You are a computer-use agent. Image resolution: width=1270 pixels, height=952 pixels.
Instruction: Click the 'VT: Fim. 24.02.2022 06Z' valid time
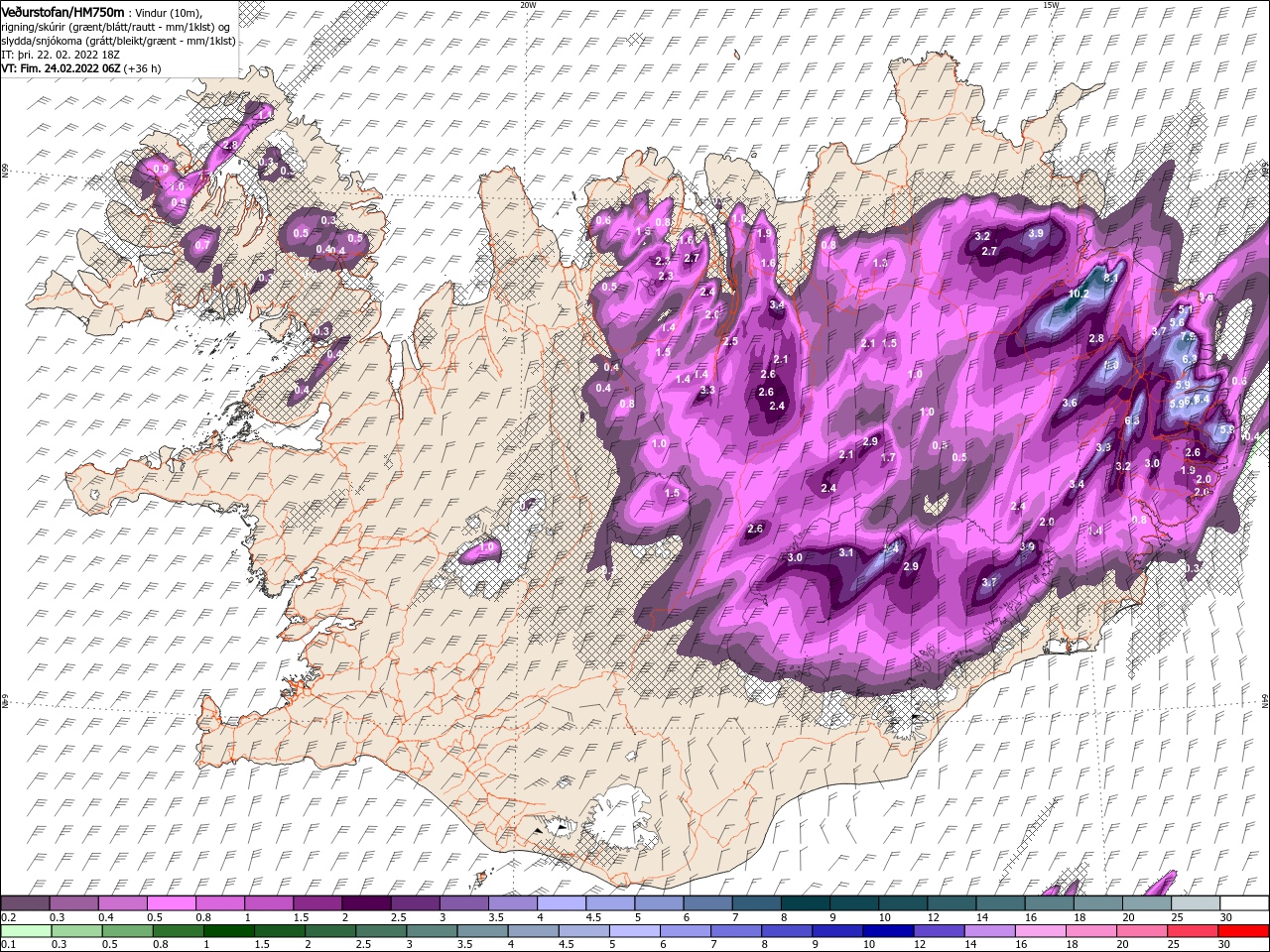(61, 68)
